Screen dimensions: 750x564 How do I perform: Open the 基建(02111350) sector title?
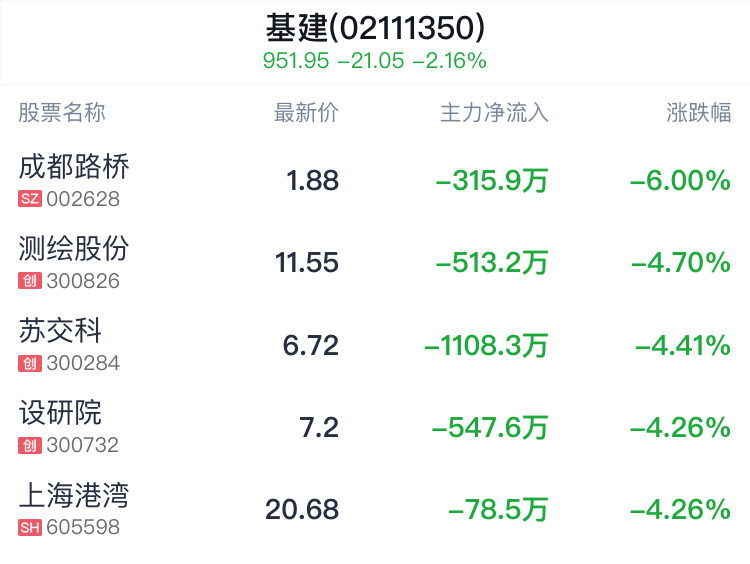(x=375, y=26)
